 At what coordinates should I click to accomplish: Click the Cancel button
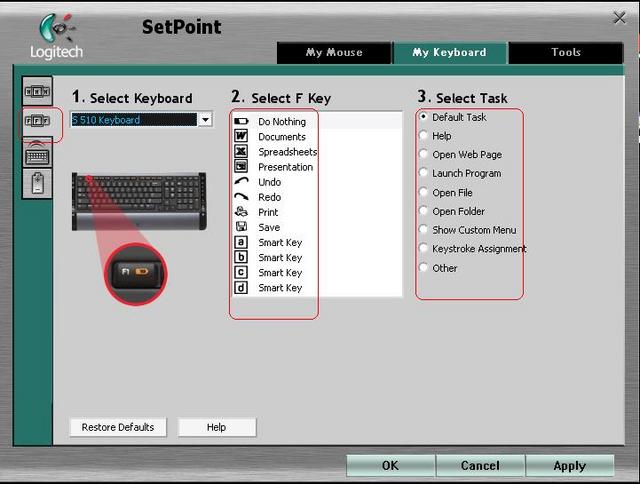click(x=480, y=466)
